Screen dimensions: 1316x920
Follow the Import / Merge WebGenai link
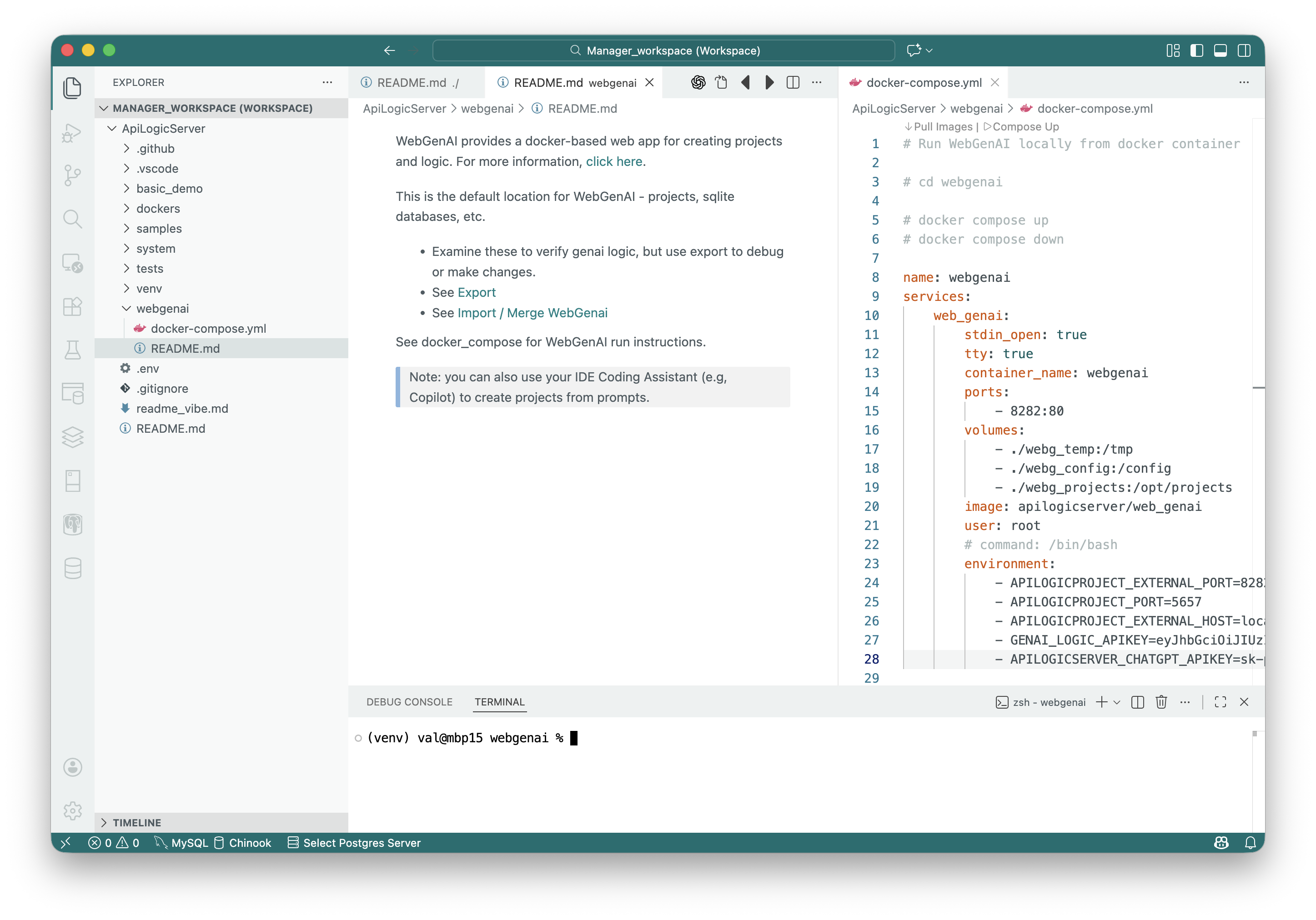tap(532, 313)
